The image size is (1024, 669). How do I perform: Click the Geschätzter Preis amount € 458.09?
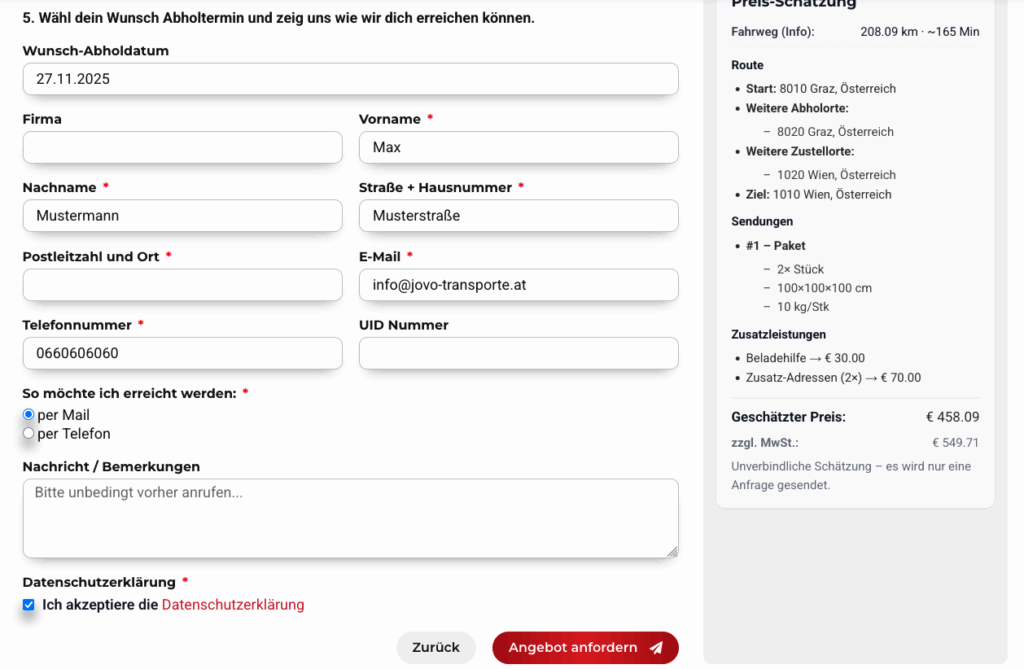pyautogui.click(x=952, y=417)
